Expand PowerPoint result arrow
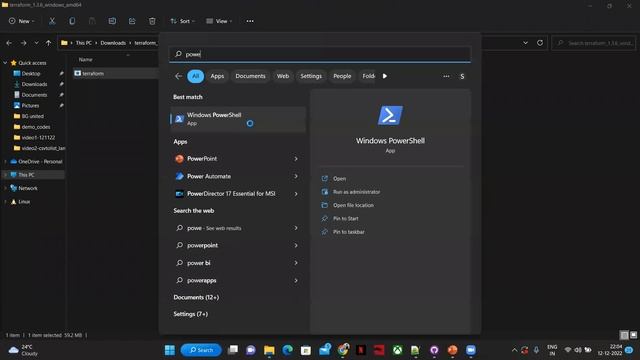The width and height of the screenshot is (640, 360). 296,159
